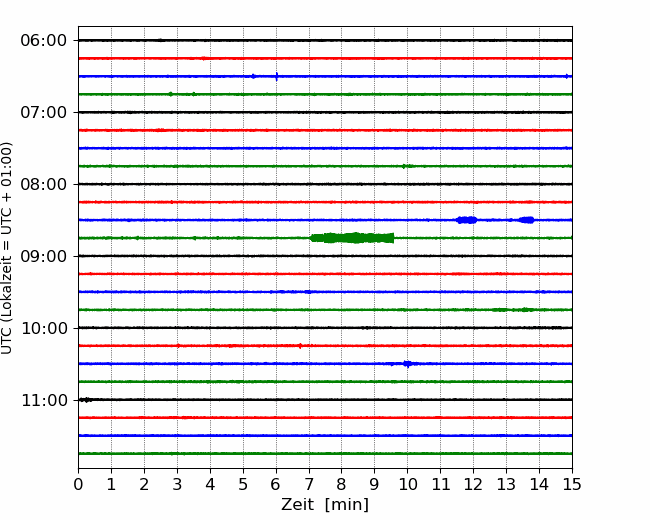The width and height of the screenshot is (650, 520).
Task: Click x-axis tick label 2
Action: [x=144, y=484]
